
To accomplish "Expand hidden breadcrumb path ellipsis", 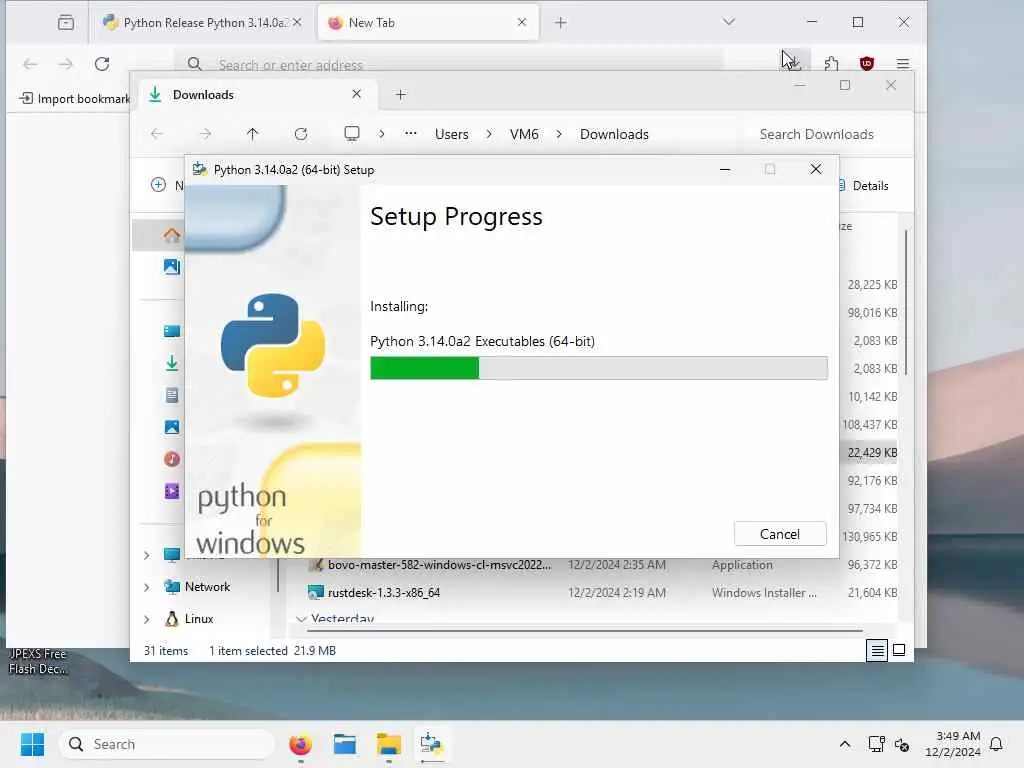I will (411, 133).
